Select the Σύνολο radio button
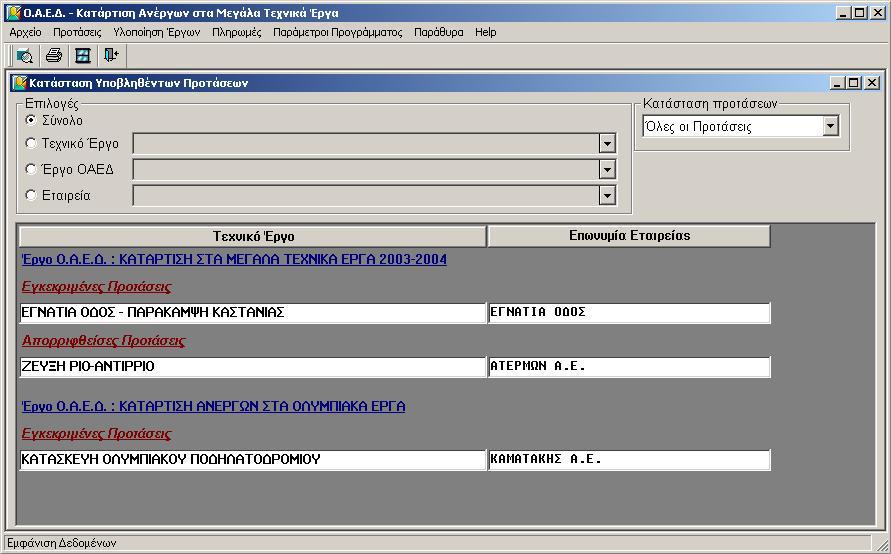The height and width of the screenshot is (554, 891). coord(31,120)
